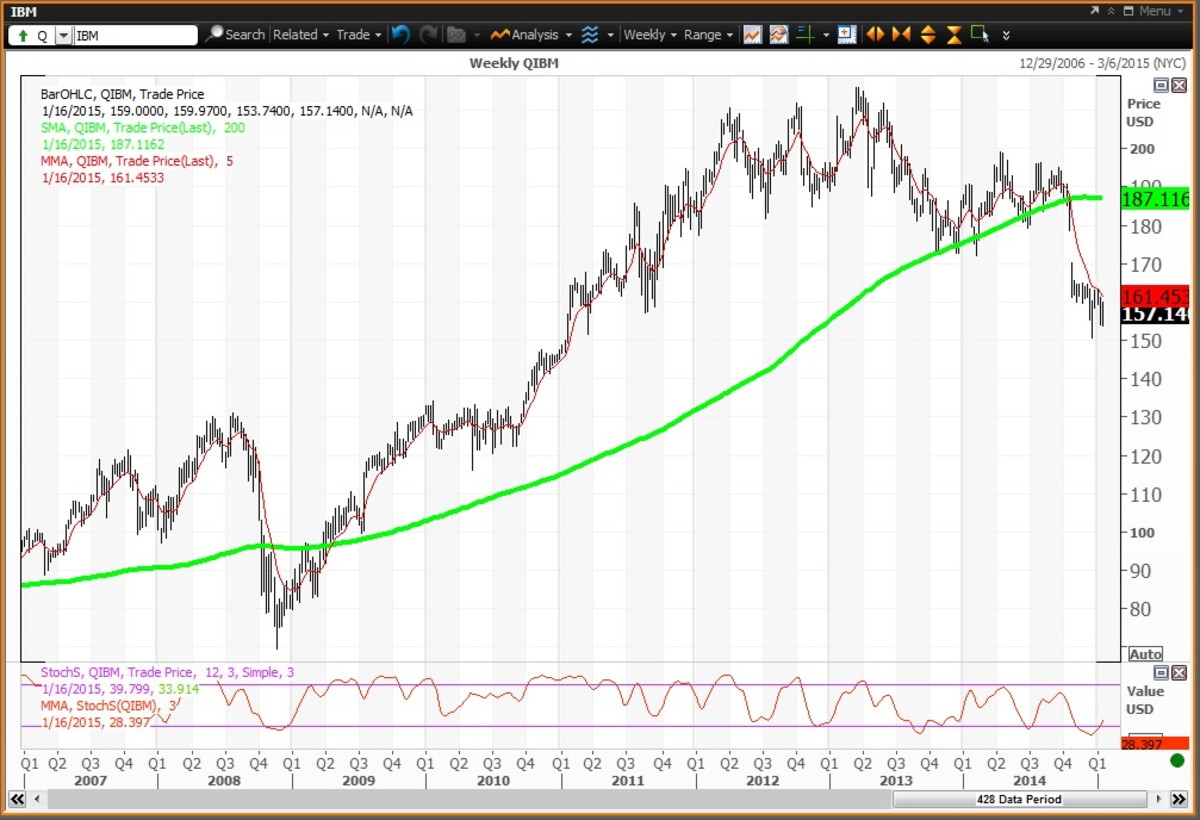Click the horizontal expand arrows icon
The width and height of the screenshot is (1200, 820).
click(875, 34)
